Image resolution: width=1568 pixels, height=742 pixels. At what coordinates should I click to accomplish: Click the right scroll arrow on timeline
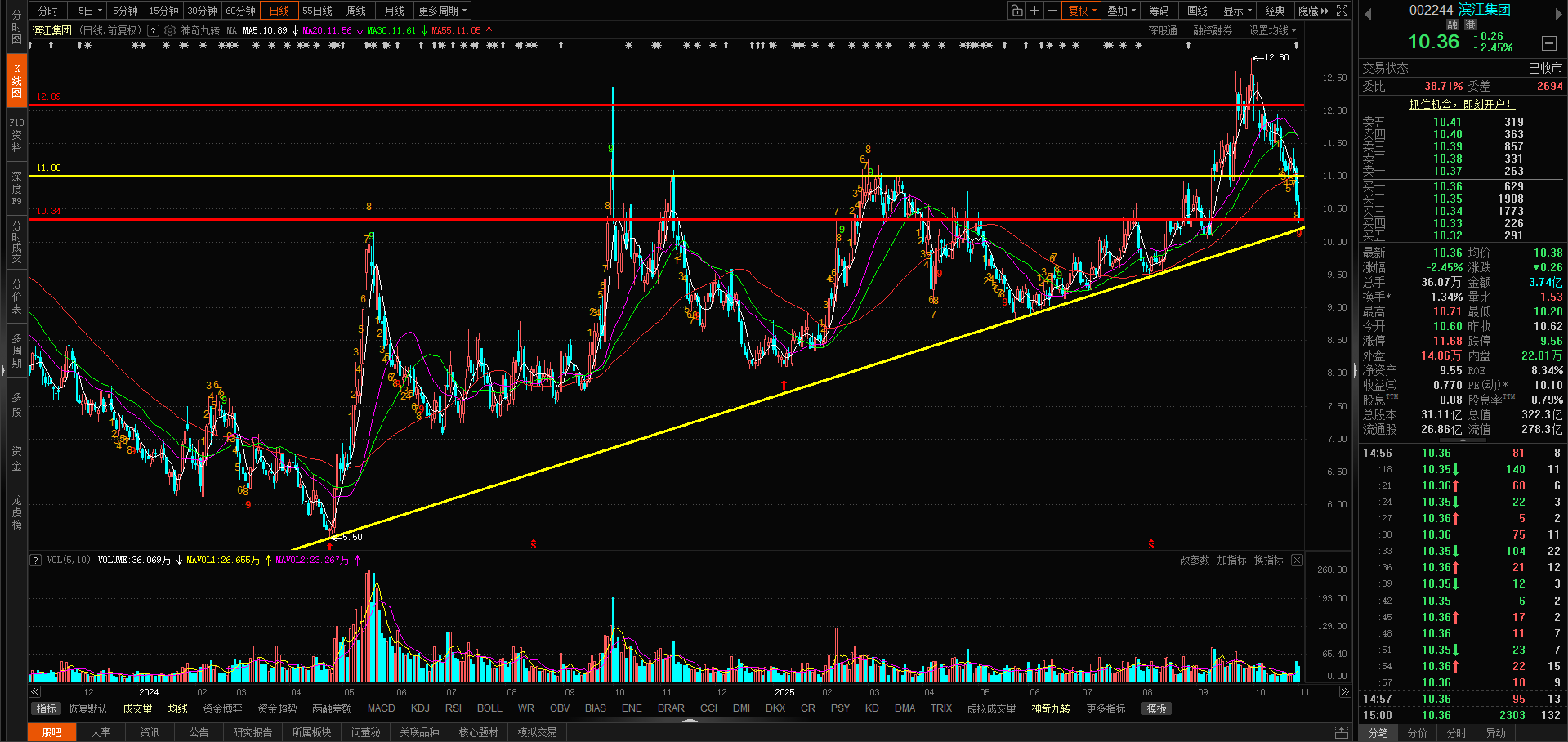pyautogui.click(x=1344, y=692)
